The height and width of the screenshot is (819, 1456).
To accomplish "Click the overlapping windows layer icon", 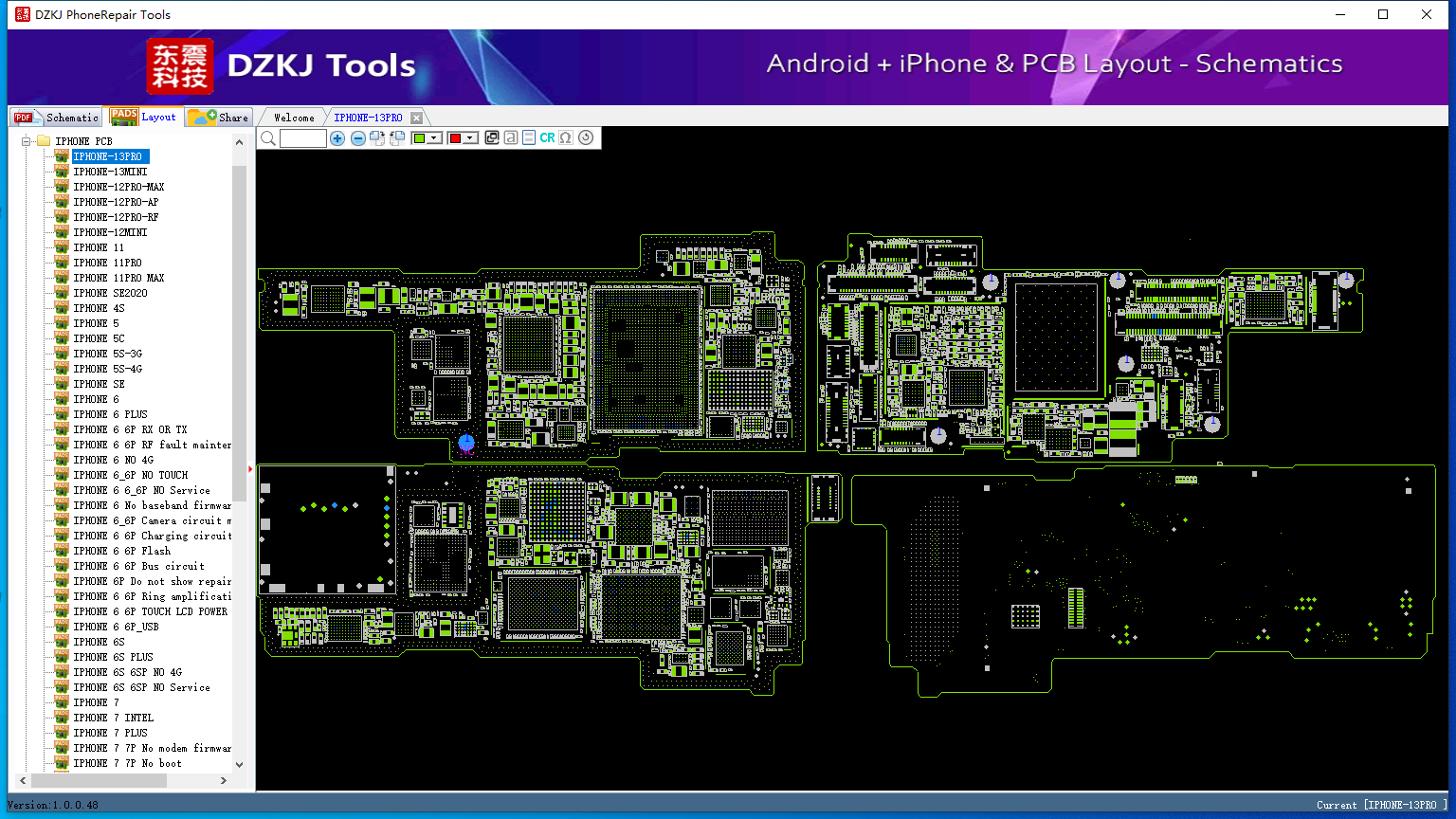I will click(x=492, y=138).
